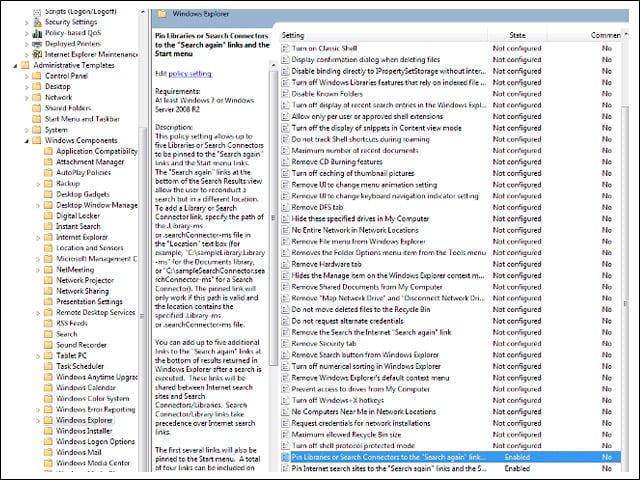Screen dimensions: 640x480
Task: Expand the Windows Error Reporting node
Action: 38,410
